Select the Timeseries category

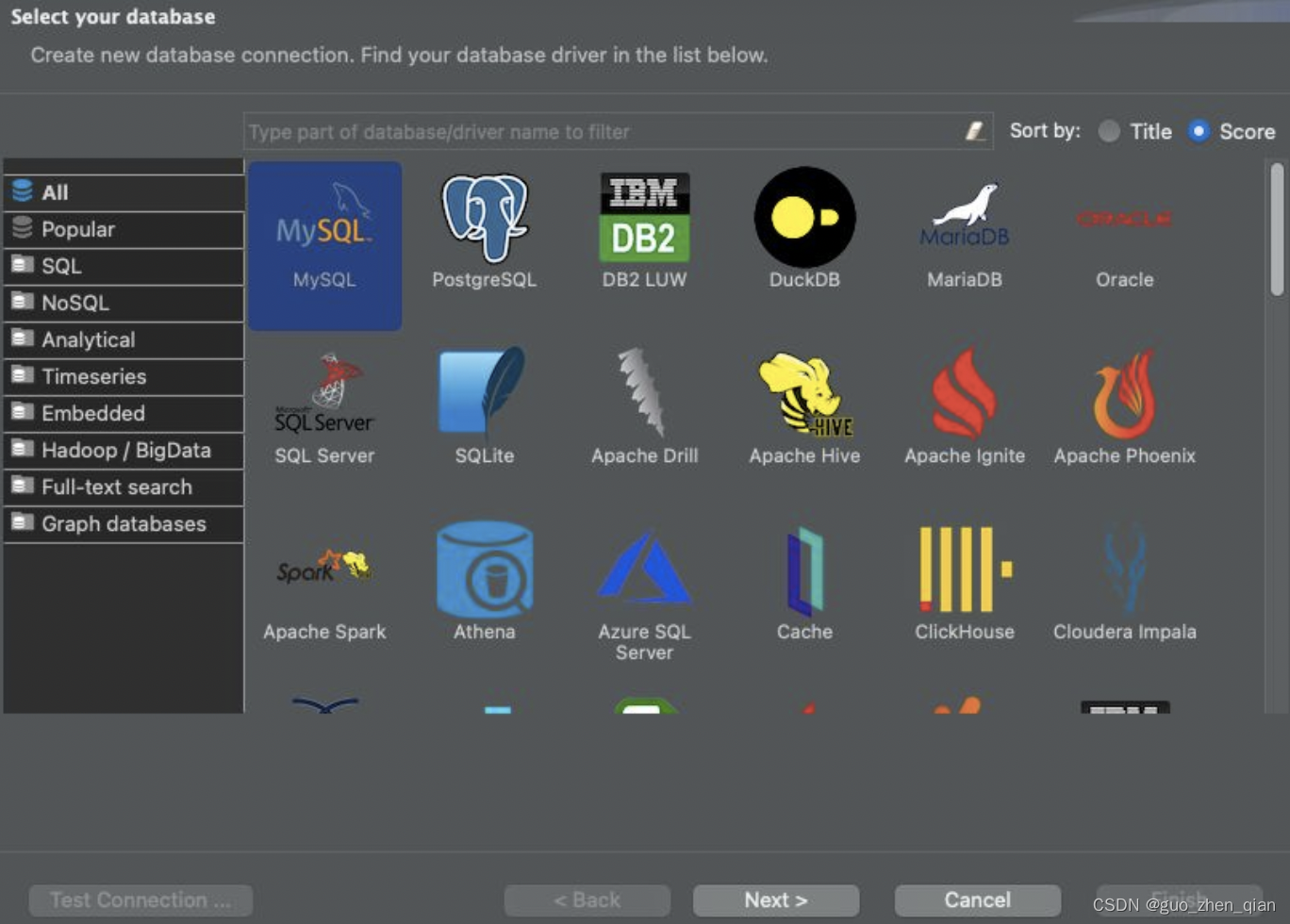124,376
